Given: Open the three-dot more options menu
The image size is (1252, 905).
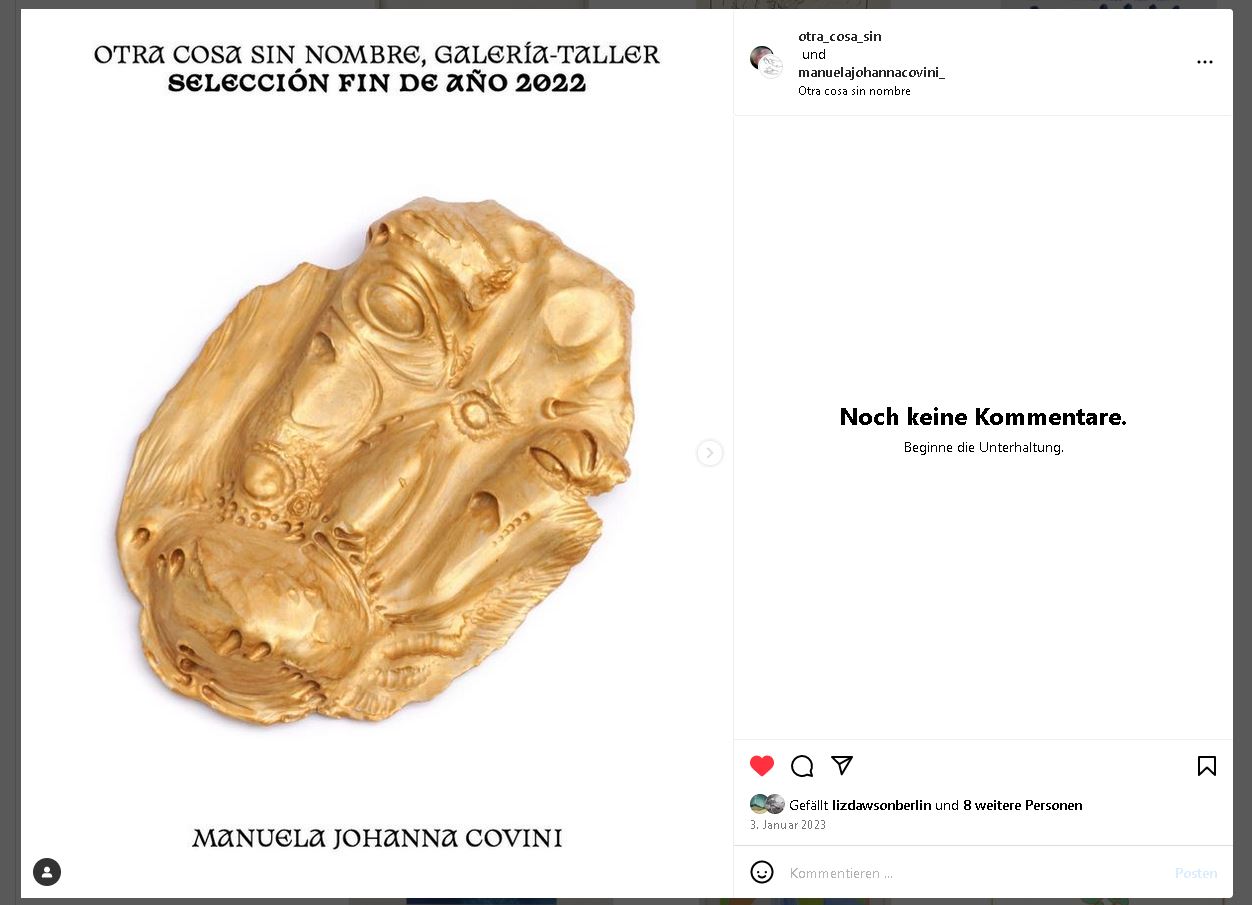Looking at the screenshot, I should click(x=1205, y=62).
